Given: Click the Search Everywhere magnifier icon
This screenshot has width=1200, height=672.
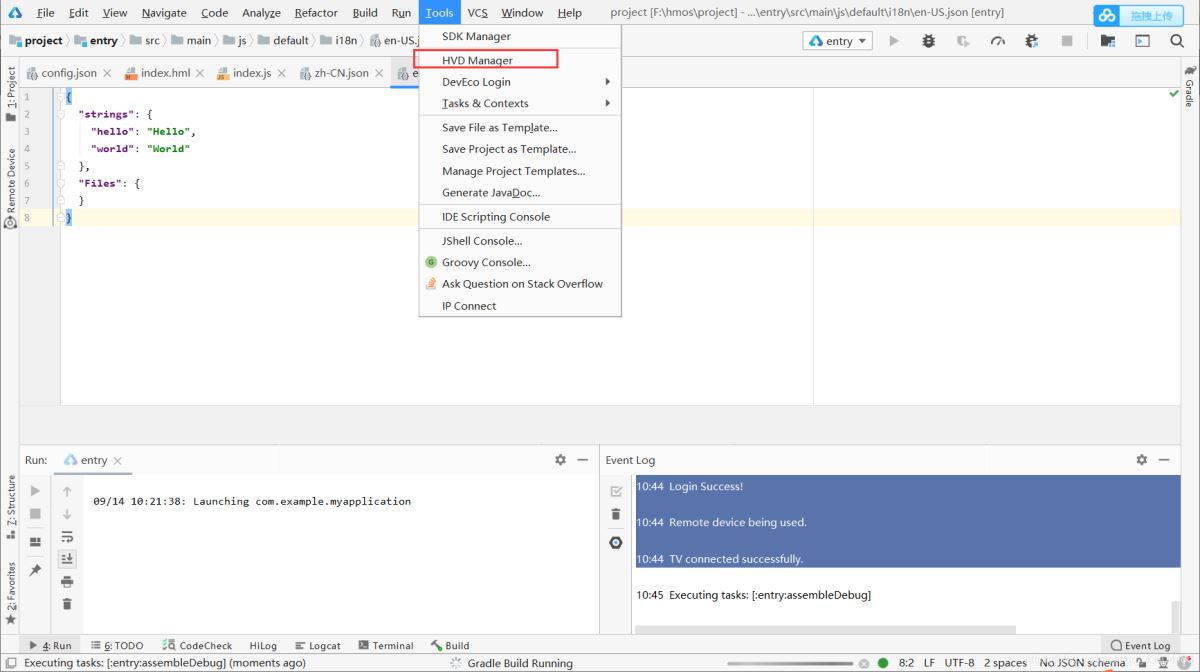Looking at the screenshot, I should [1177, 41].
